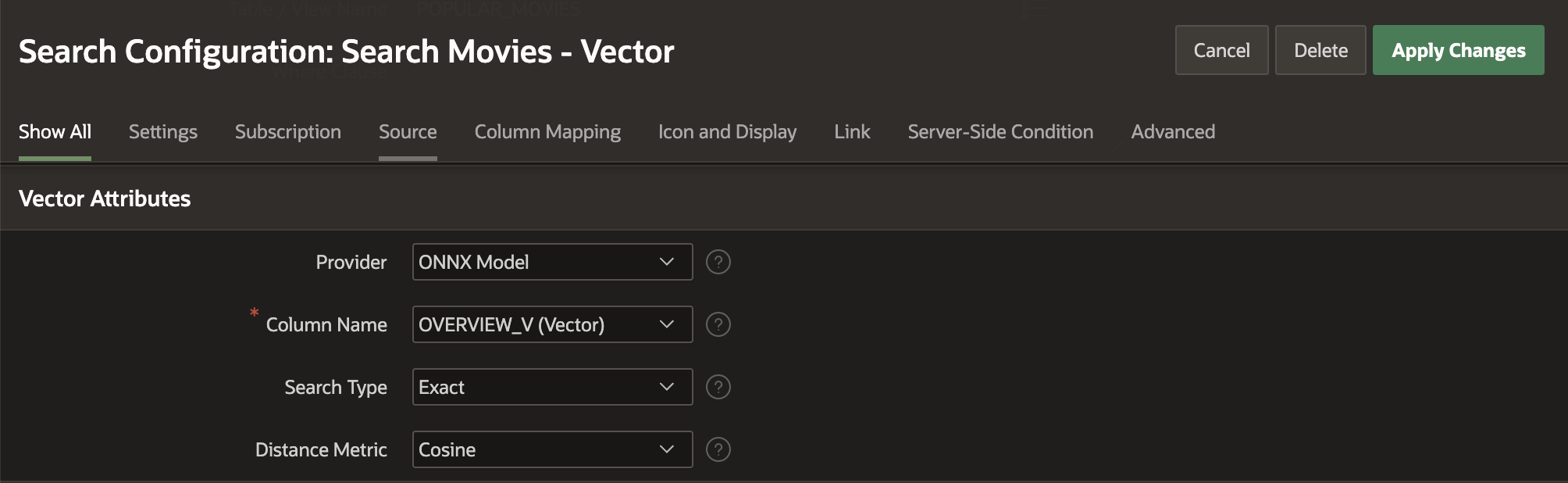1568x483 pixels.
Task: Click the Cancel button
Action: [x=1221, y=50]
